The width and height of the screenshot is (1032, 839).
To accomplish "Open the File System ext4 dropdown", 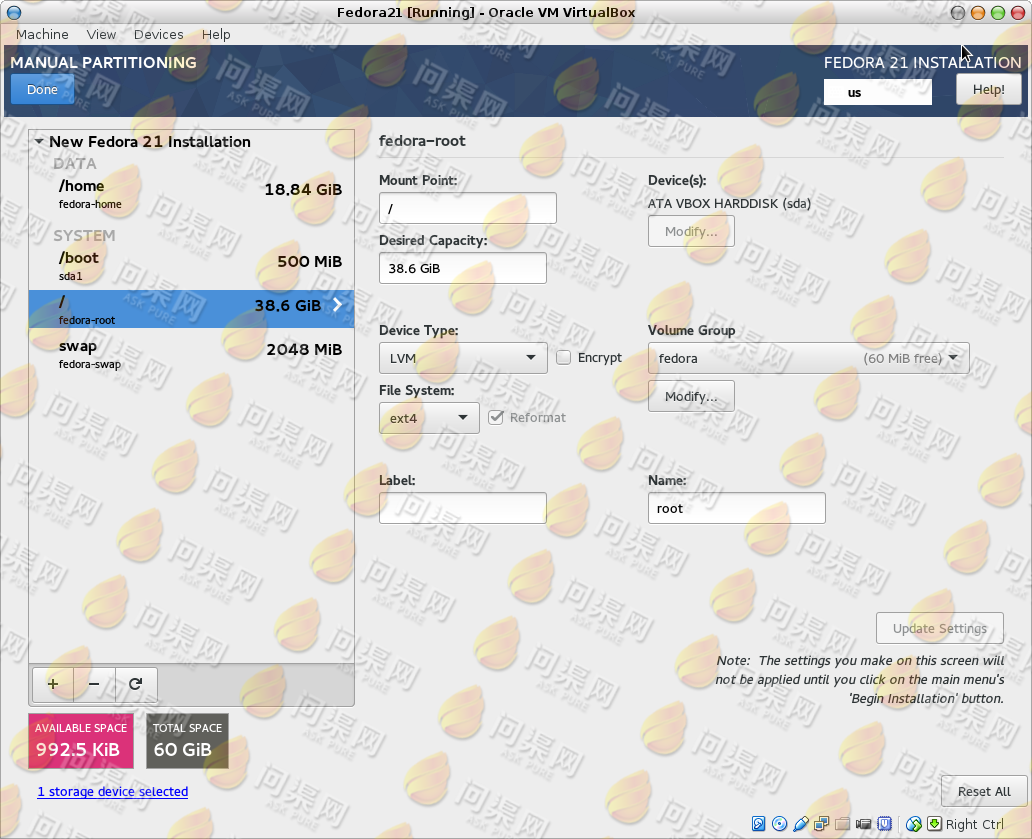I will (429, 418).
